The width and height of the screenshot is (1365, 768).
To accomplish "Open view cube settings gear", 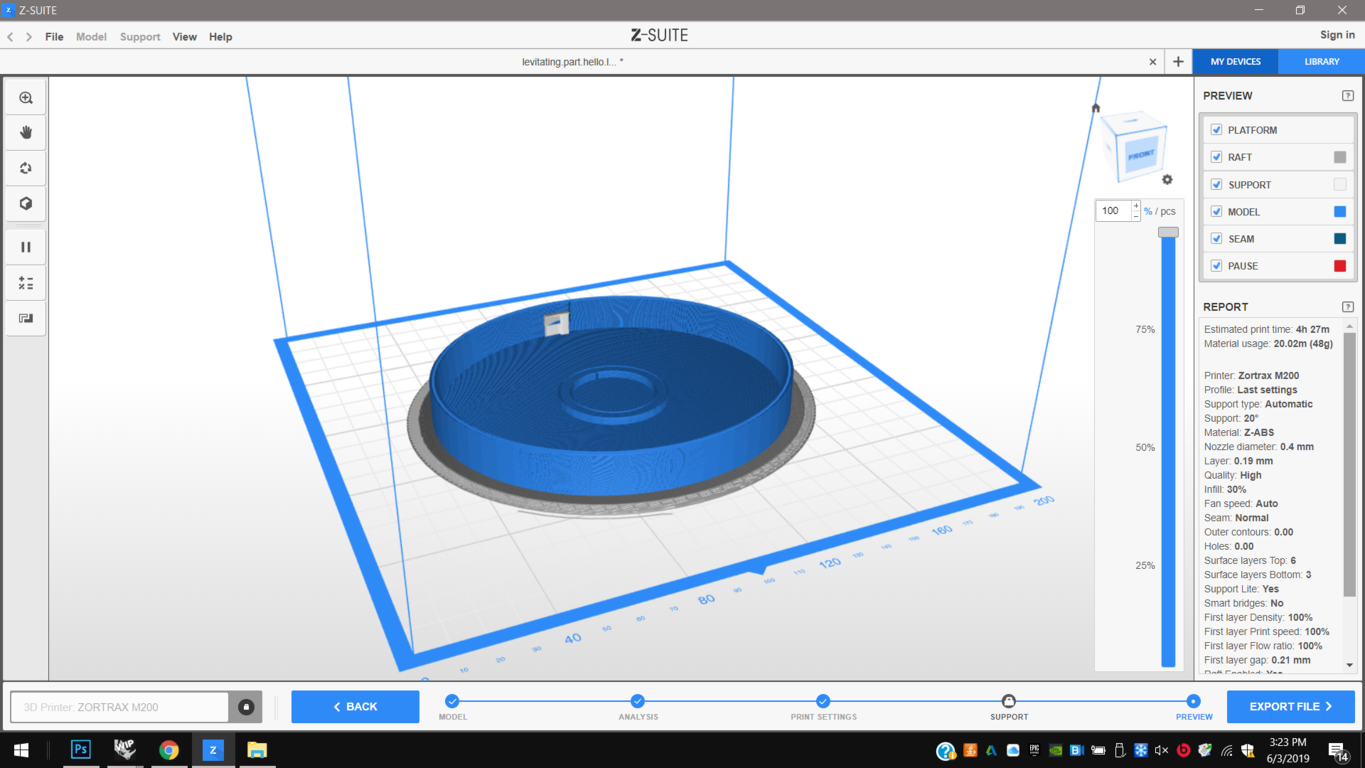I will coord(1167,180).
